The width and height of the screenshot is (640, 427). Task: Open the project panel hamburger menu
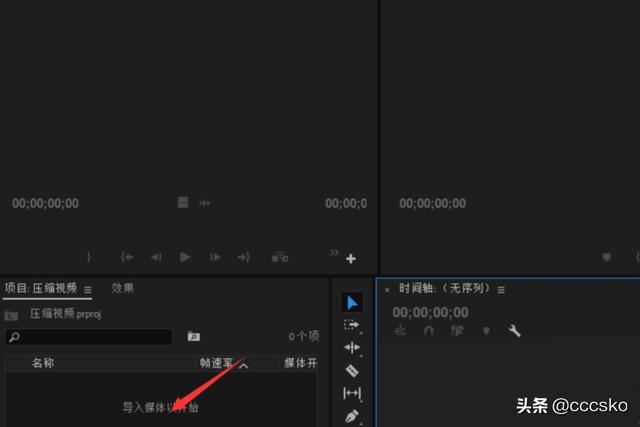coord(88,289)
